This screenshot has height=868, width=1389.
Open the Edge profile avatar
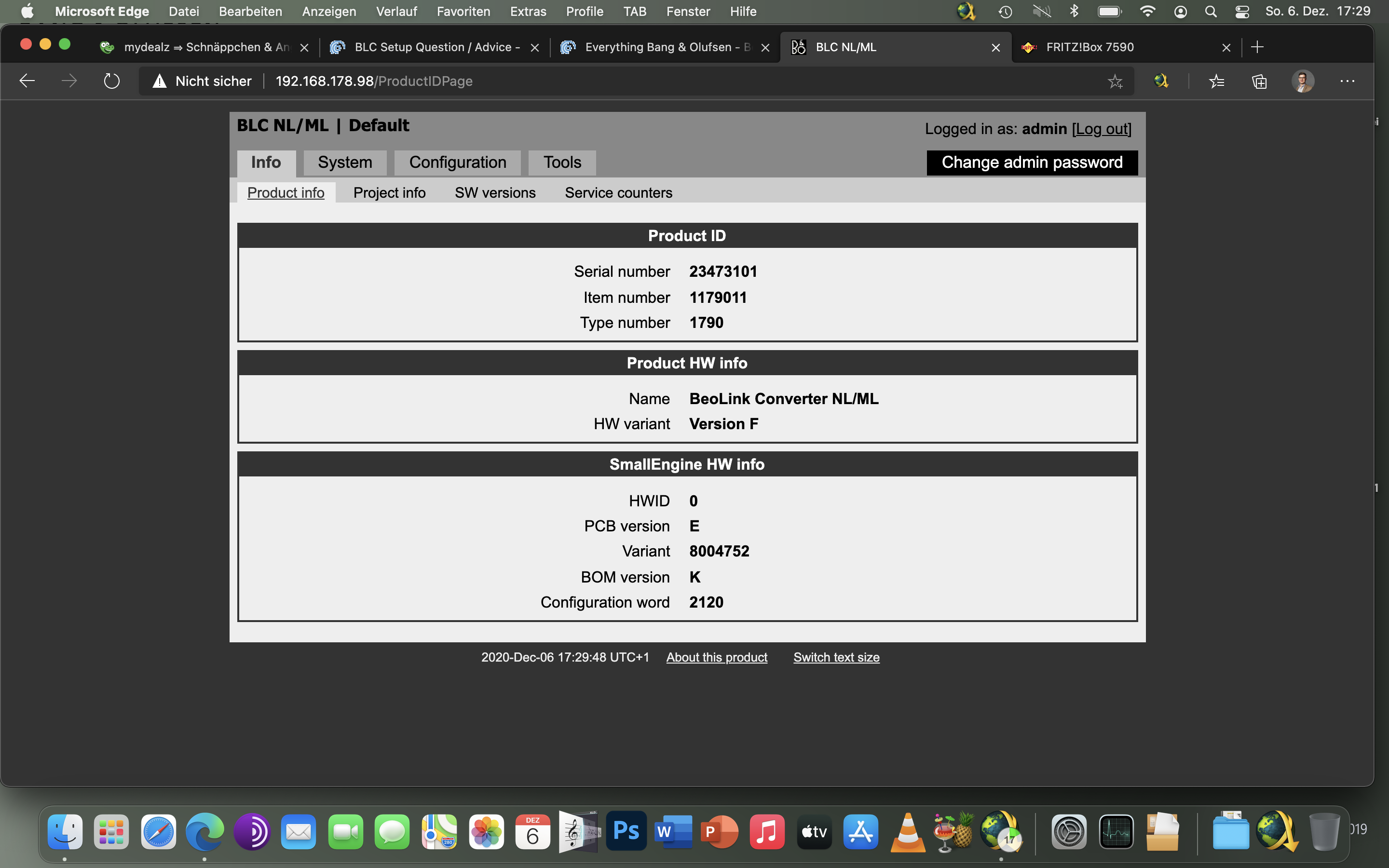(1302, 81)
